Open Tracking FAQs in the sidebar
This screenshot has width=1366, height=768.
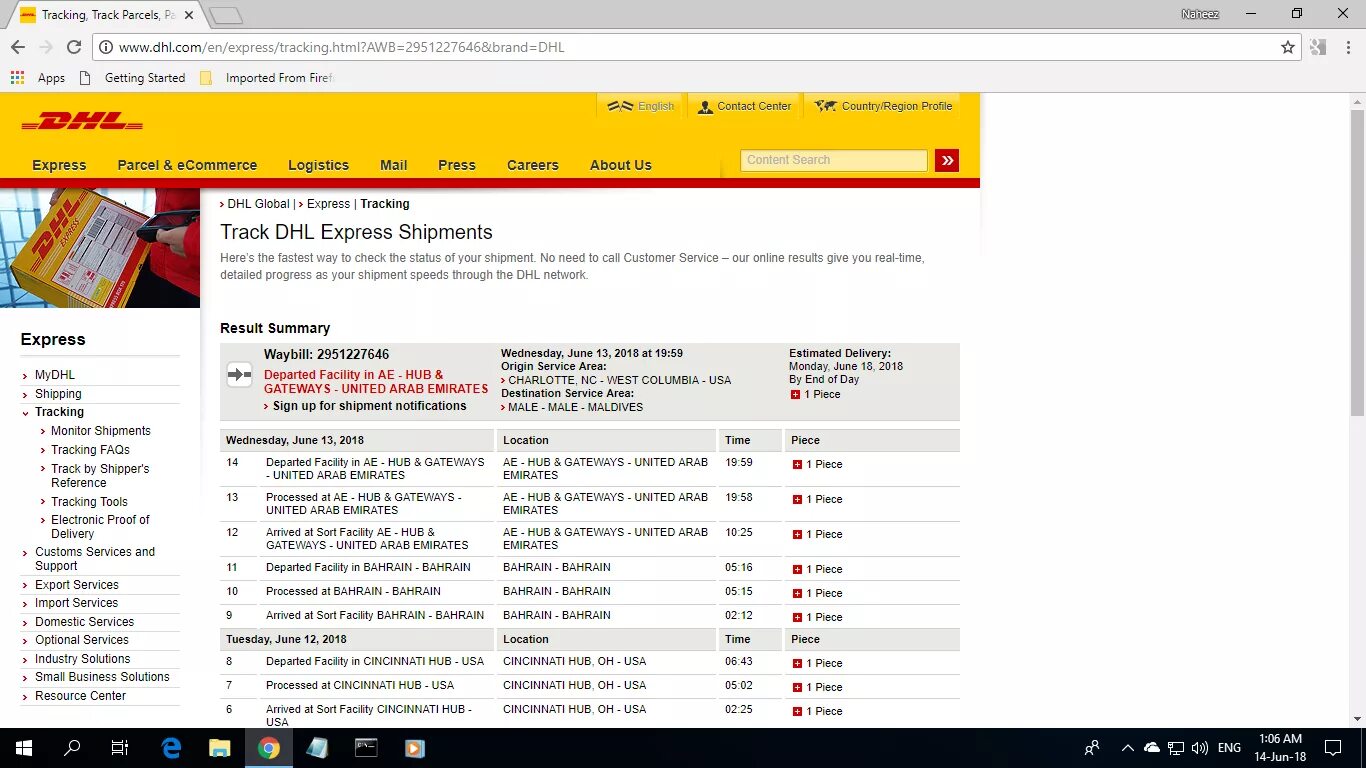click(x=90, y=450)
